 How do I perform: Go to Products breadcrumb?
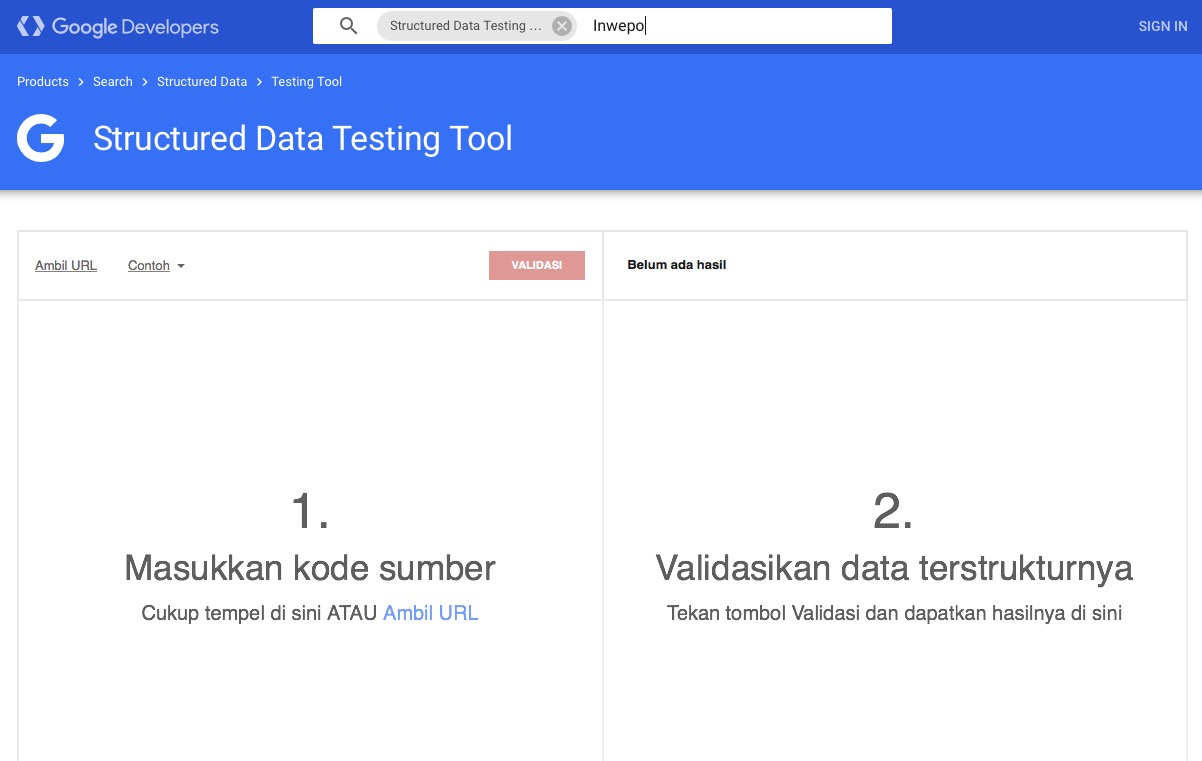point(43,82)
